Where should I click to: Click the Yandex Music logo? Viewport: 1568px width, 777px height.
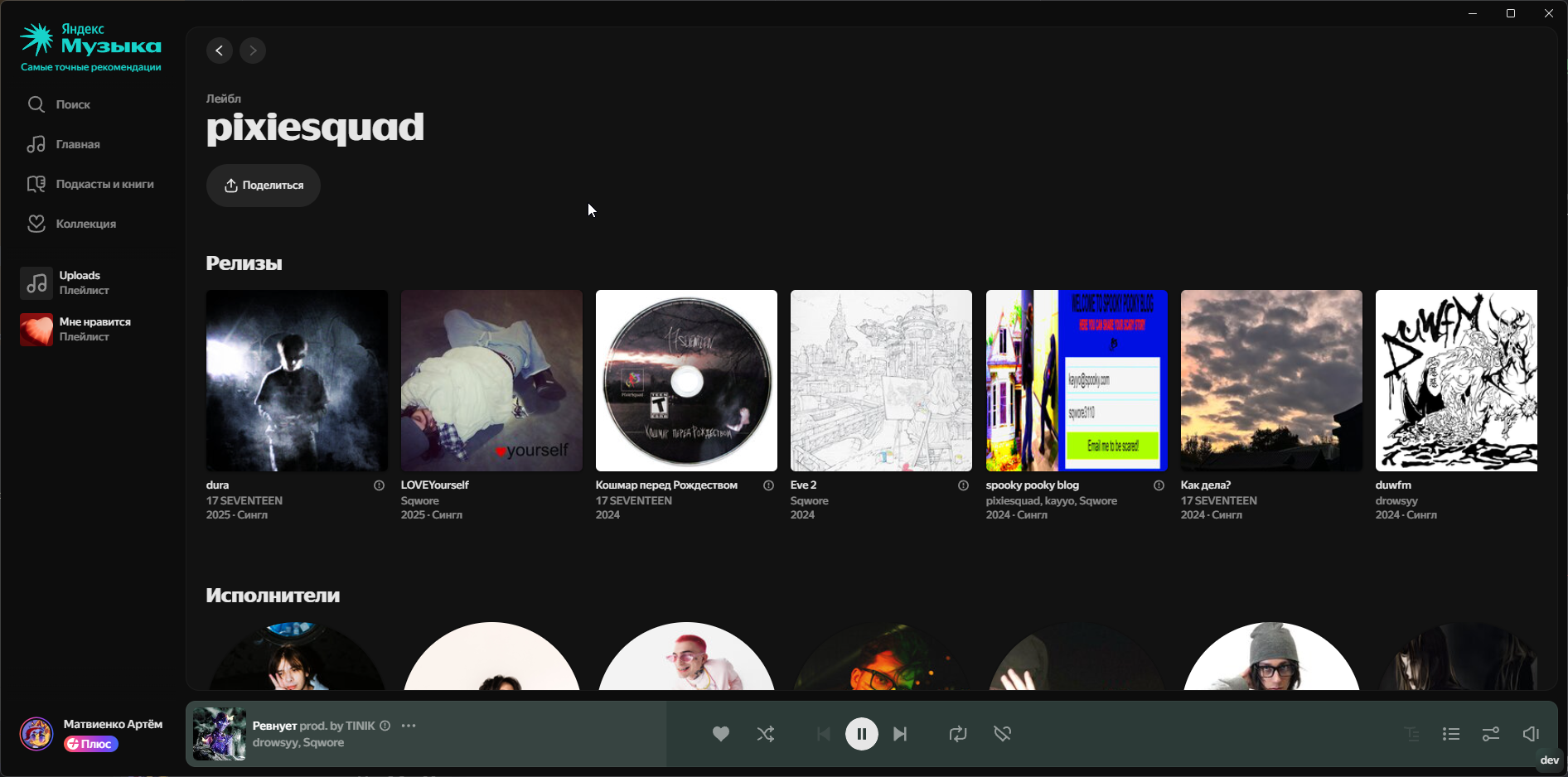coord(90,40)
